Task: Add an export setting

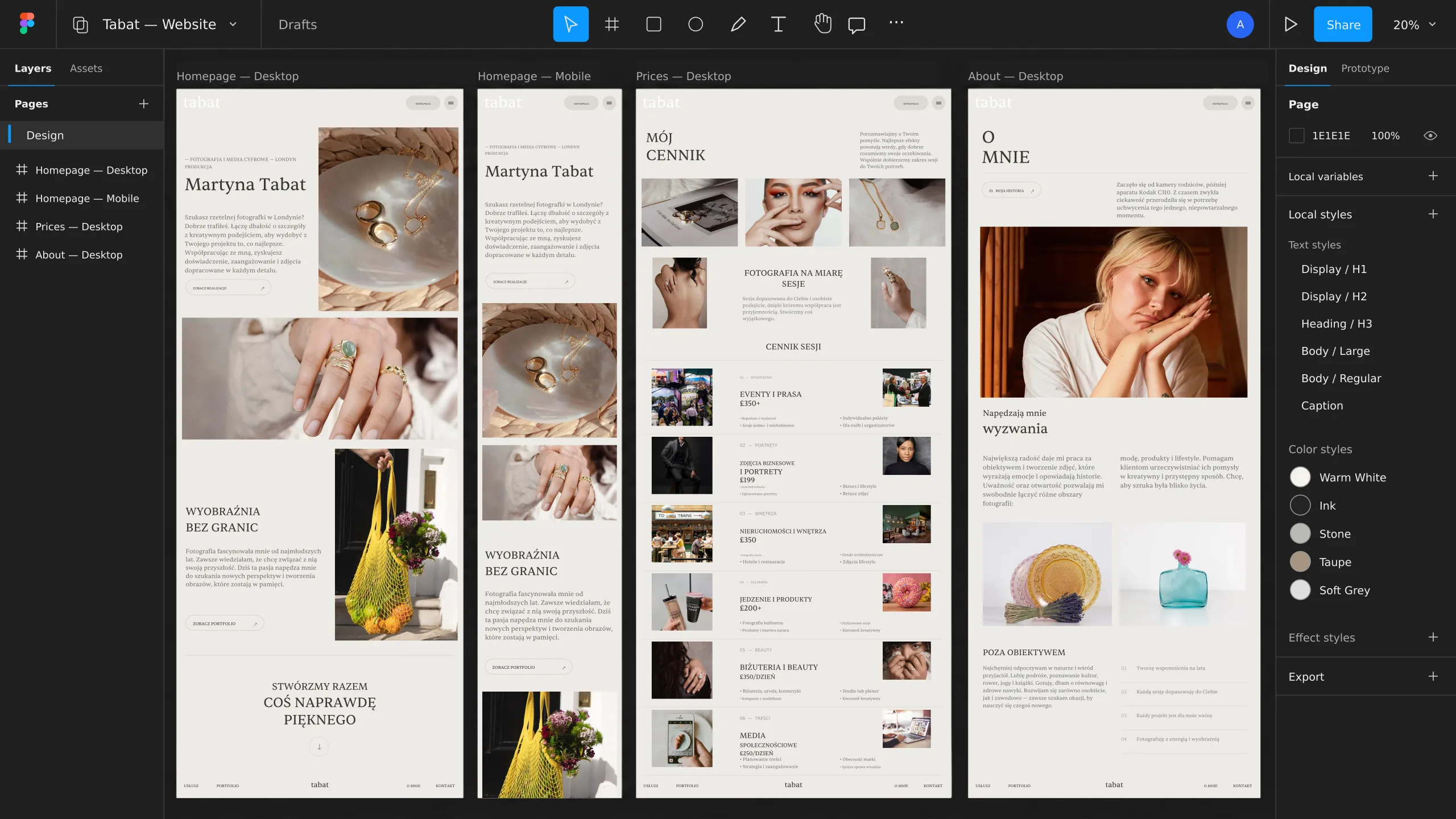Action: 1433,676
